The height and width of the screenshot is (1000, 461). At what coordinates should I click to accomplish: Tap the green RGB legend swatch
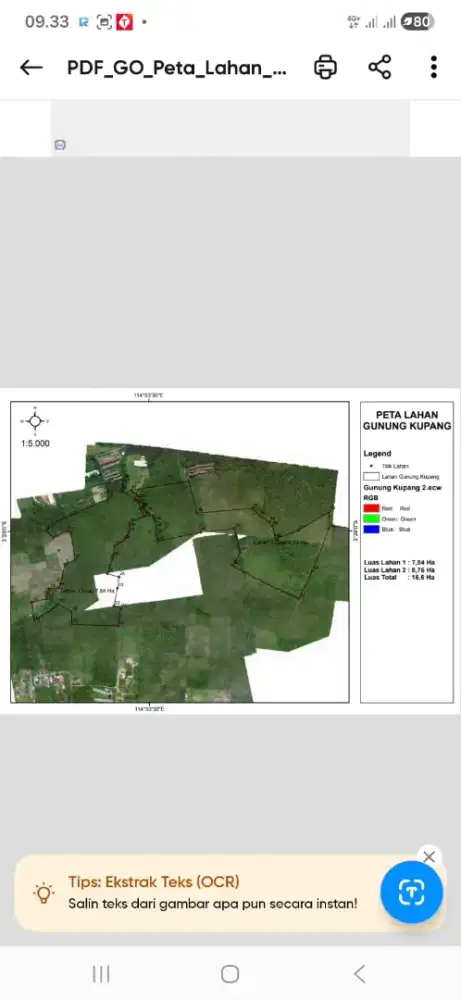point(370,518)
